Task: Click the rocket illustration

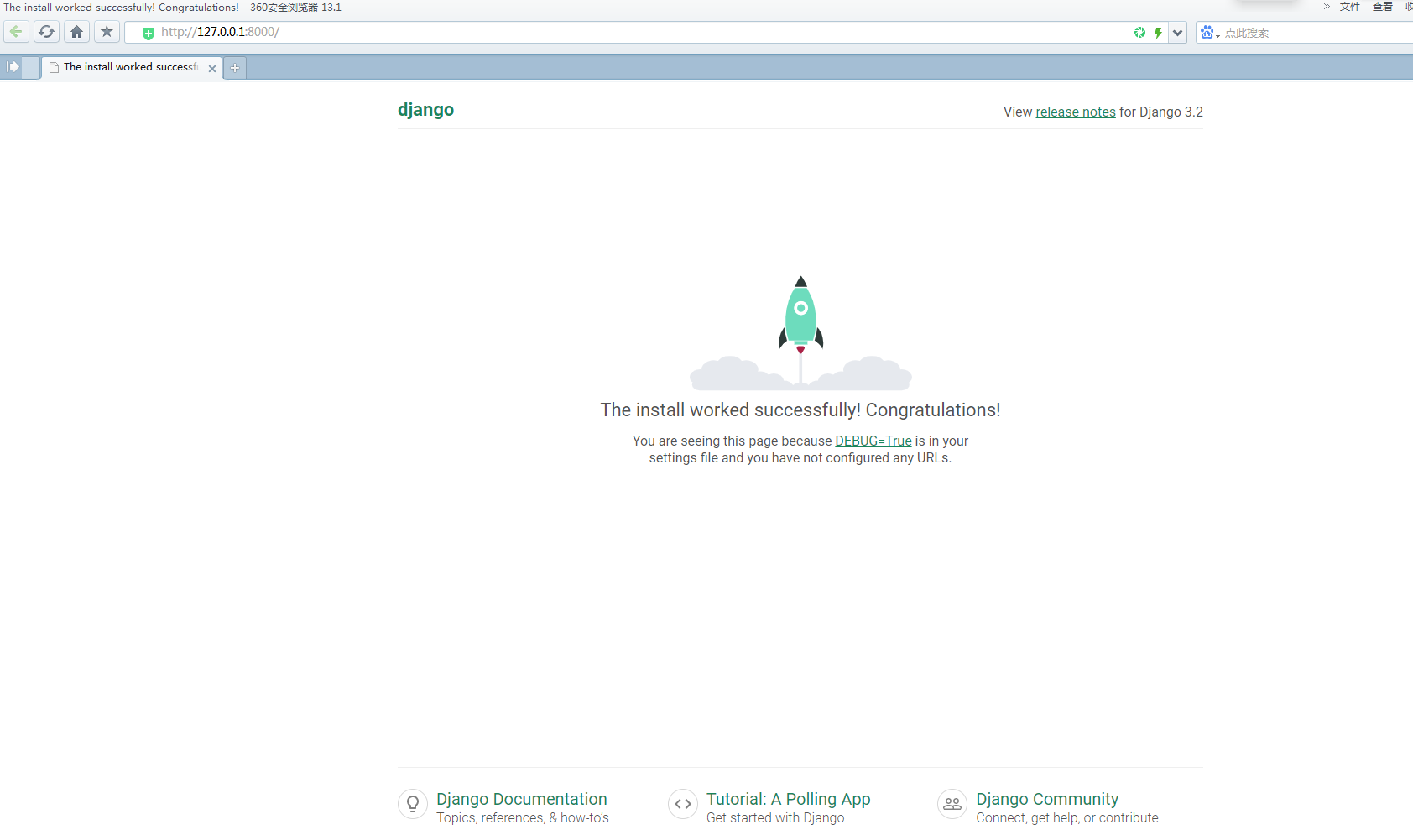Action: tap(800, 333)
